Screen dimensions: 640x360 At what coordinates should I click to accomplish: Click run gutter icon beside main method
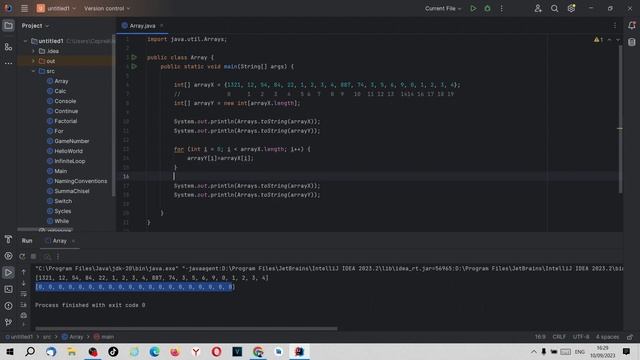(x=134, y=67)
